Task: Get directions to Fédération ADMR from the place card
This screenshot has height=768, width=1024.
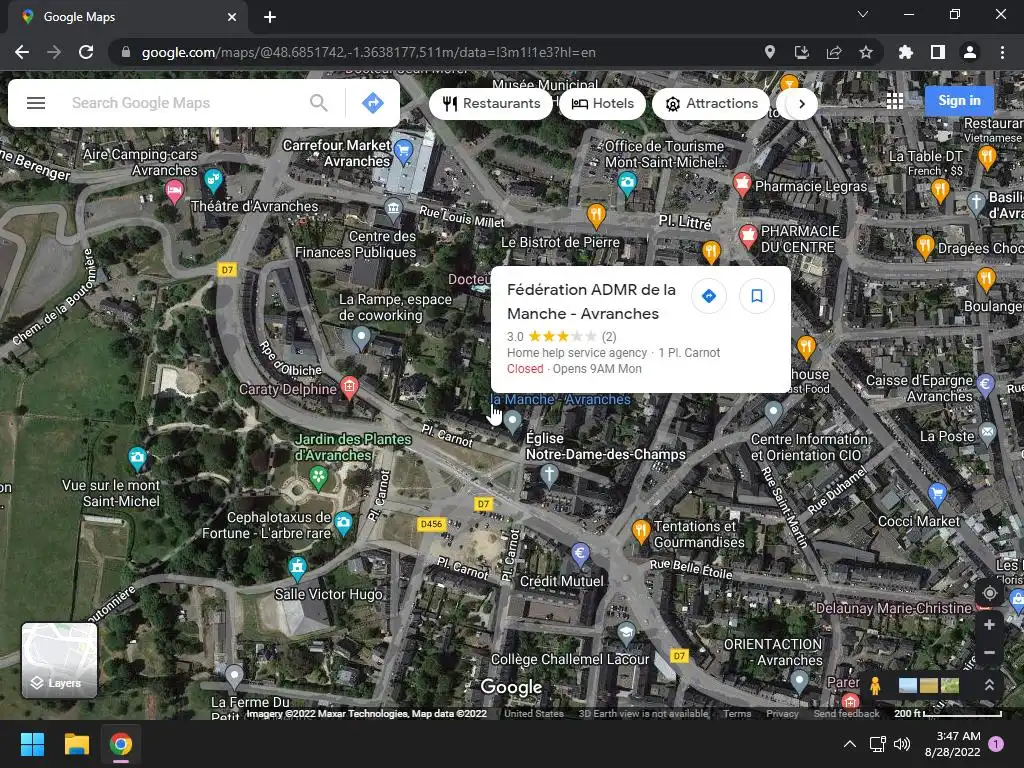Action: (x=709, y=296)
